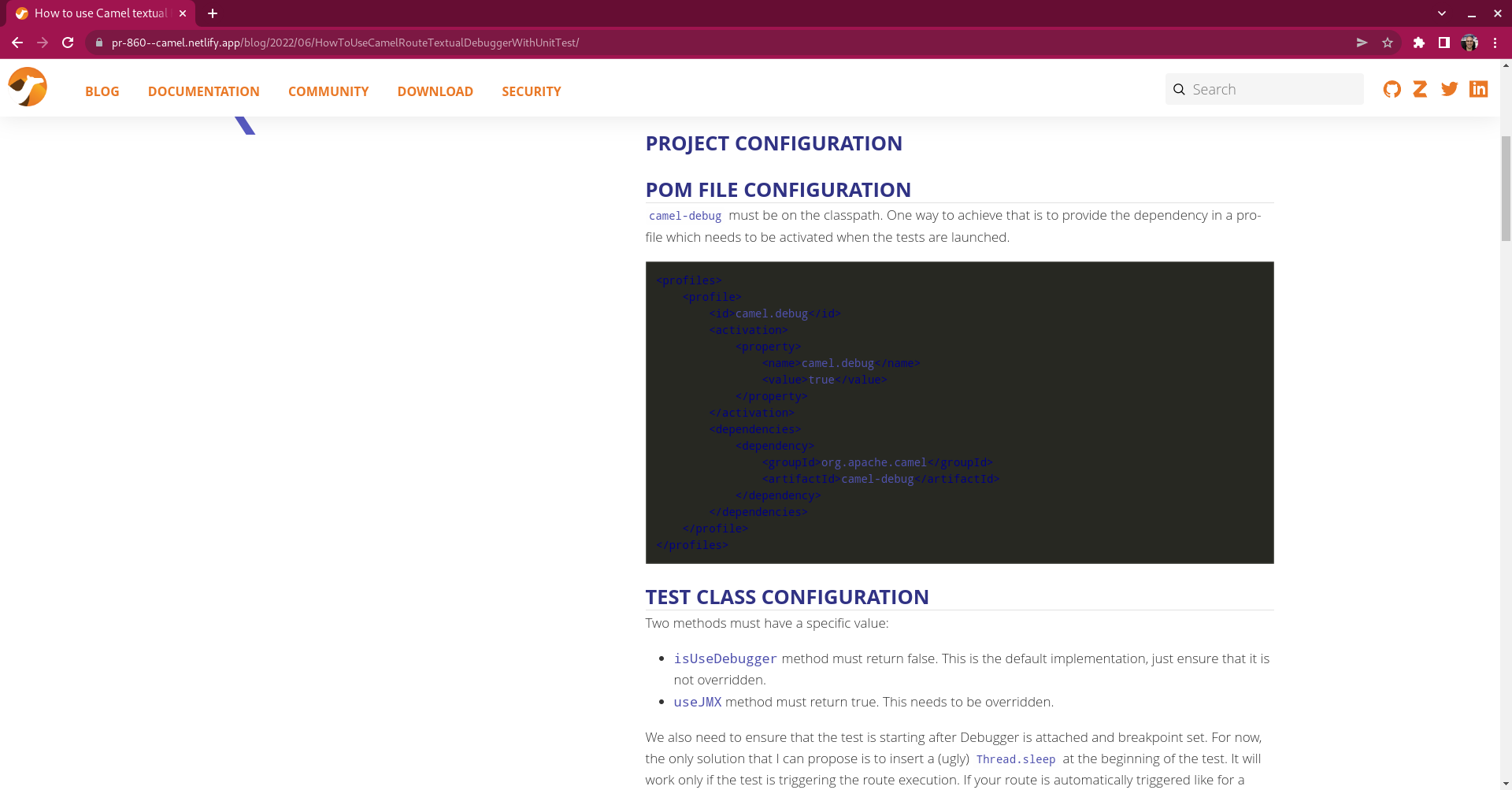
Task: Click the '<groupId>org.apache.camel' code line
Action: [877, 462]
